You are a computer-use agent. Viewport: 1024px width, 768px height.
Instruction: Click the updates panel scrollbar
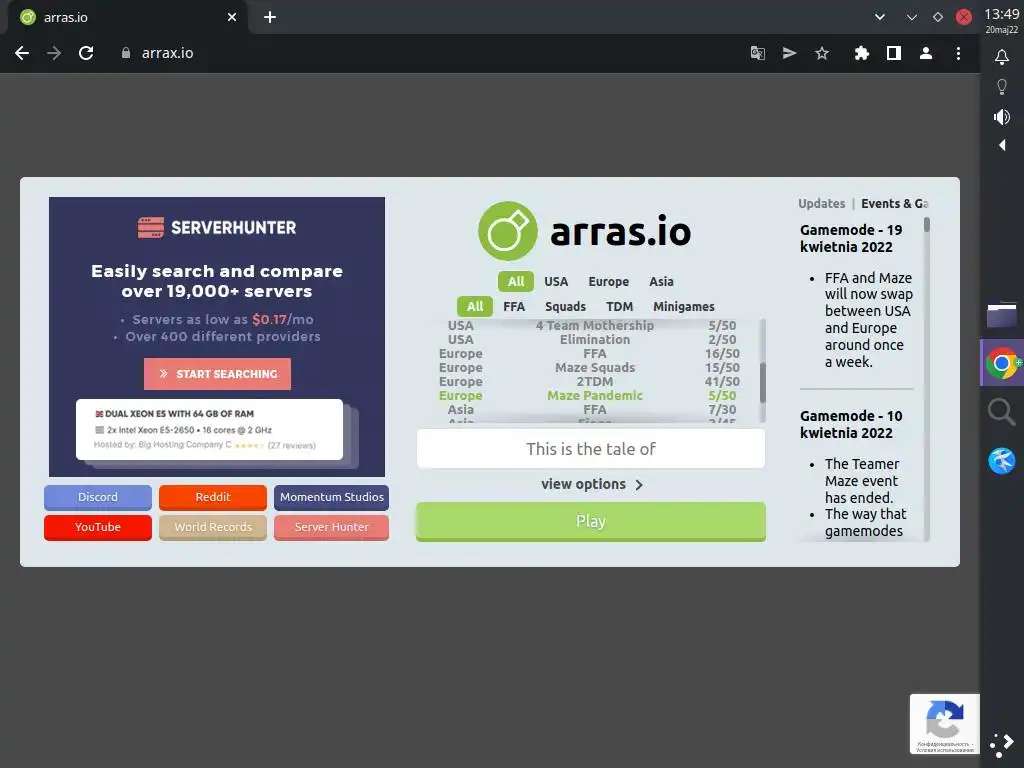click(x=926, y=225)
